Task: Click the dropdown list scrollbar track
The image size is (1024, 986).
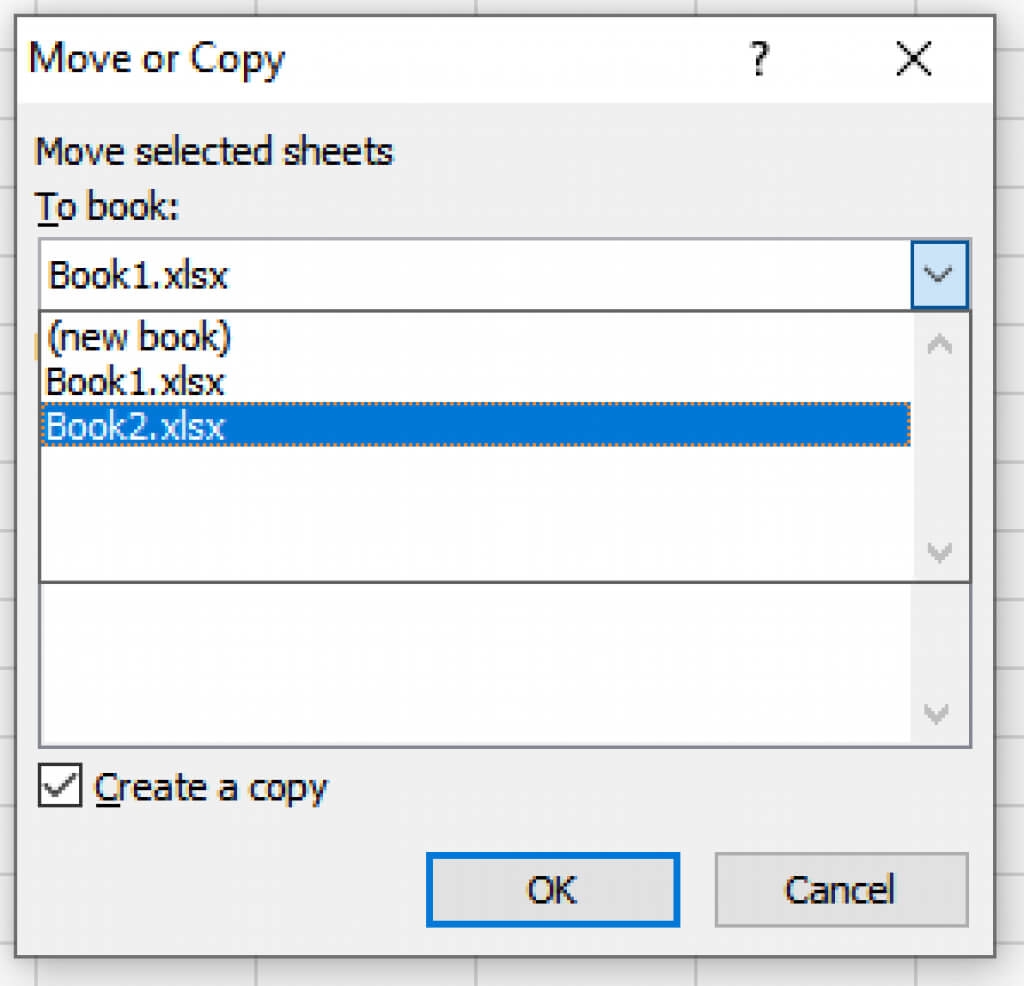Action: point(940,450)
